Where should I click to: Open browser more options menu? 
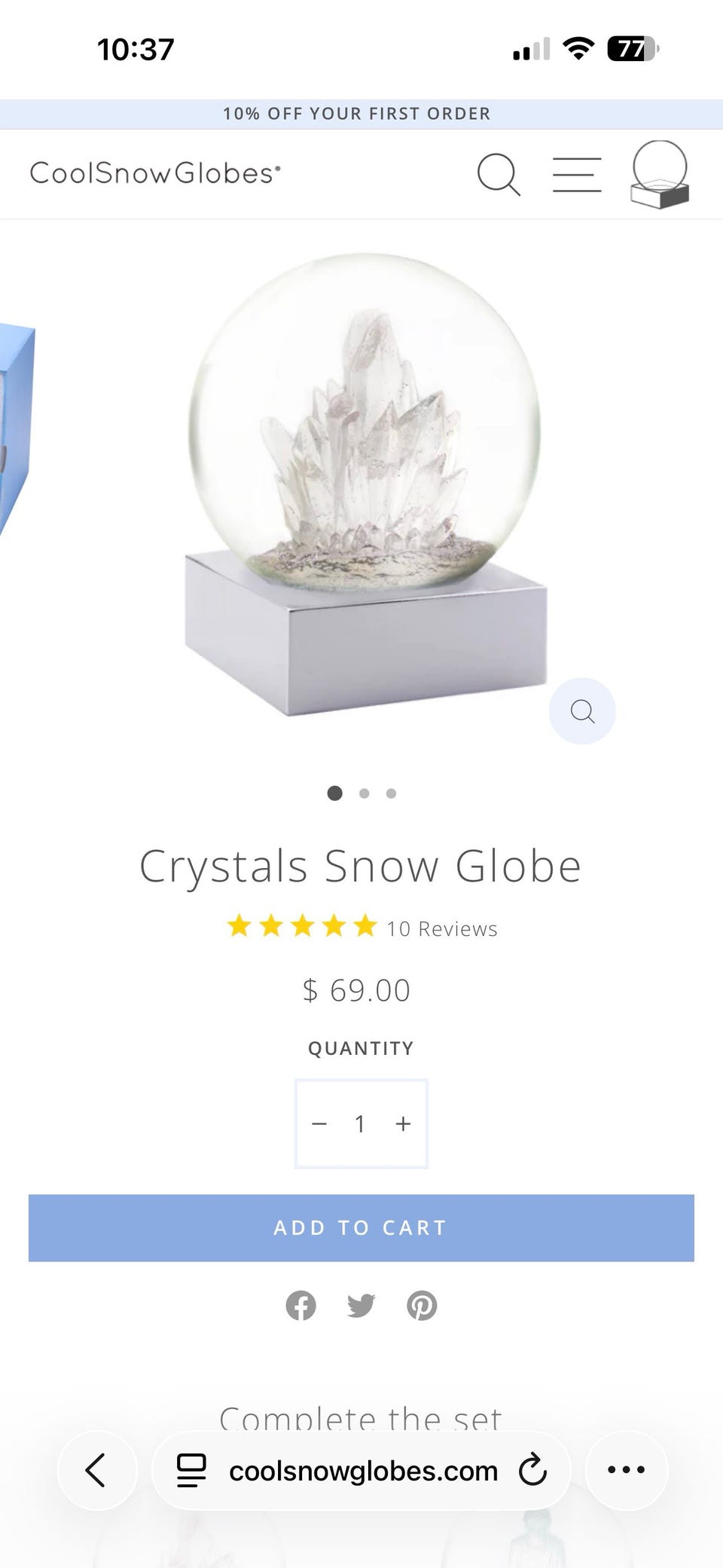(x=627, y=1469)
